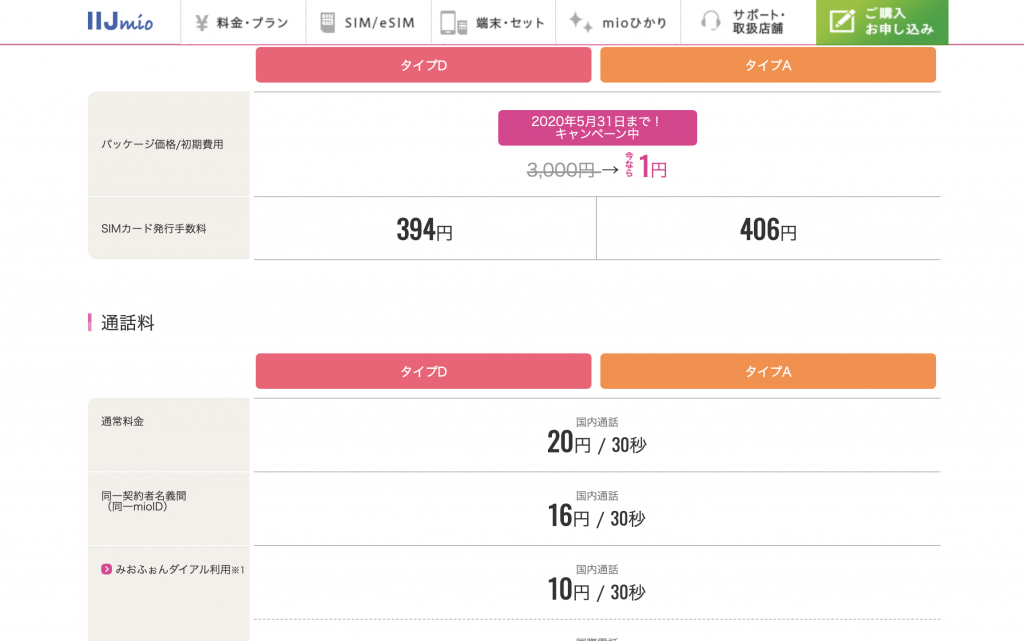Select the タイプA header above 通話料 table
Viewport: 1024px width, 641px height.
tap(768, 371)
